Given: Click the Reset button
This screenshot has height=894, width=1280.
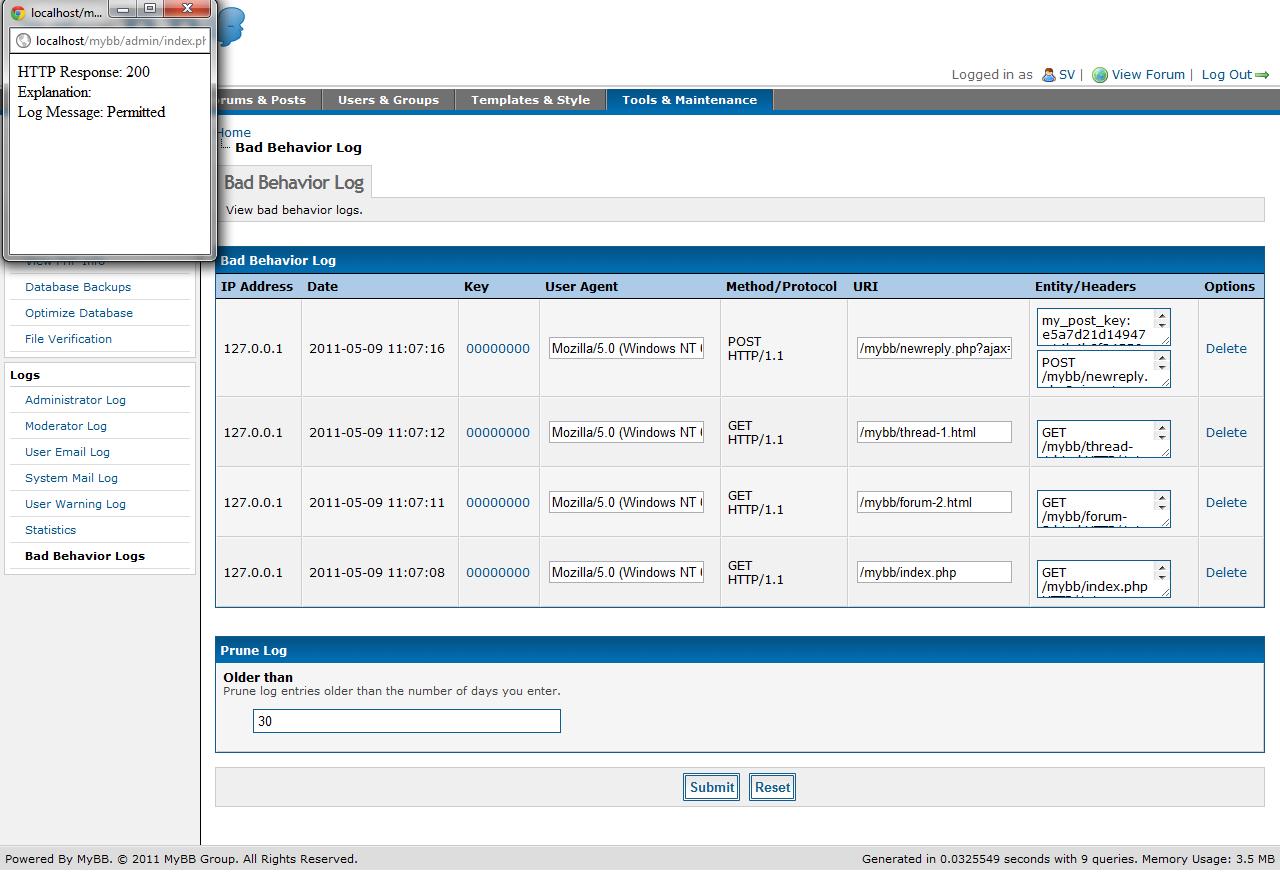Looking at the screenshot, I should click(772, 787).
